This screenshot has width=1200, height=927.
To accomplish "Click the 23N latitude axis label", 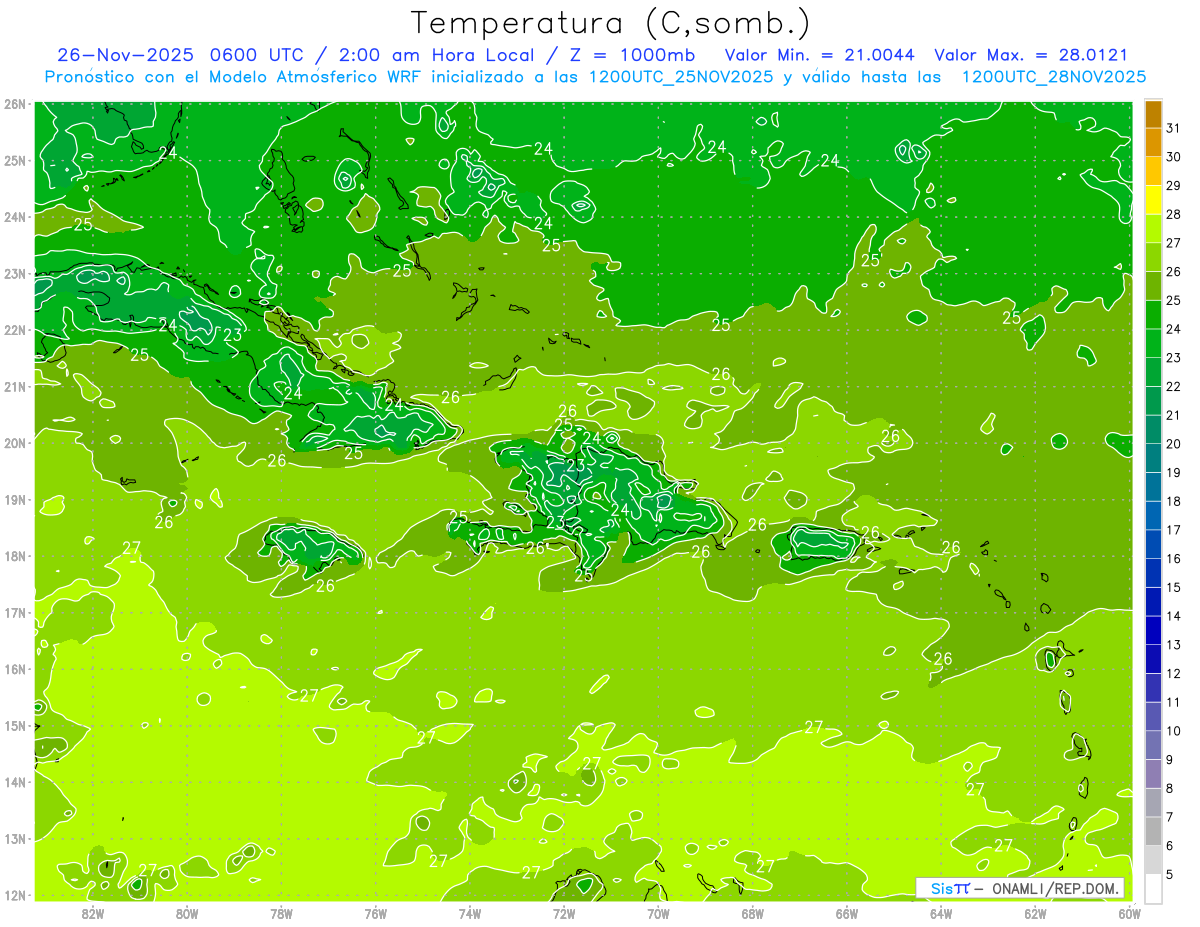I will click(x=16, y=273).
